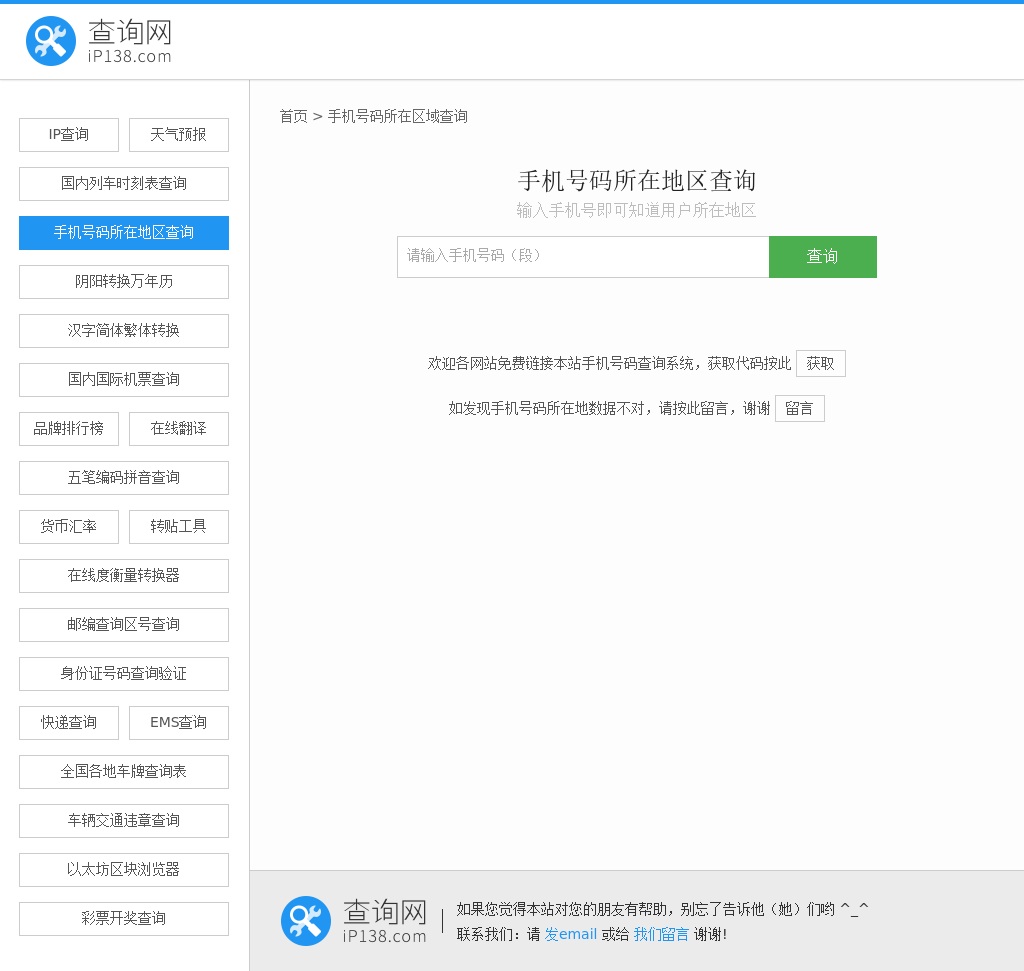Click the 获取 code button

click(820, 364)
